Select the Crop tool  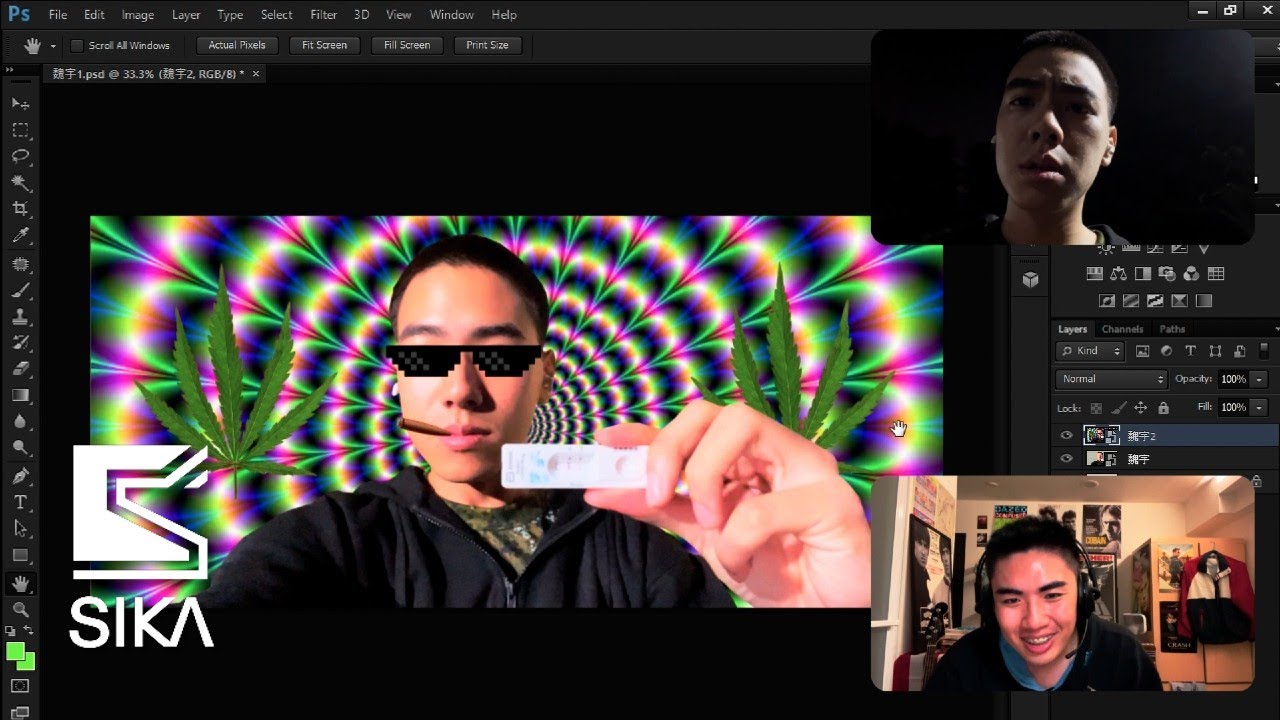20,209
